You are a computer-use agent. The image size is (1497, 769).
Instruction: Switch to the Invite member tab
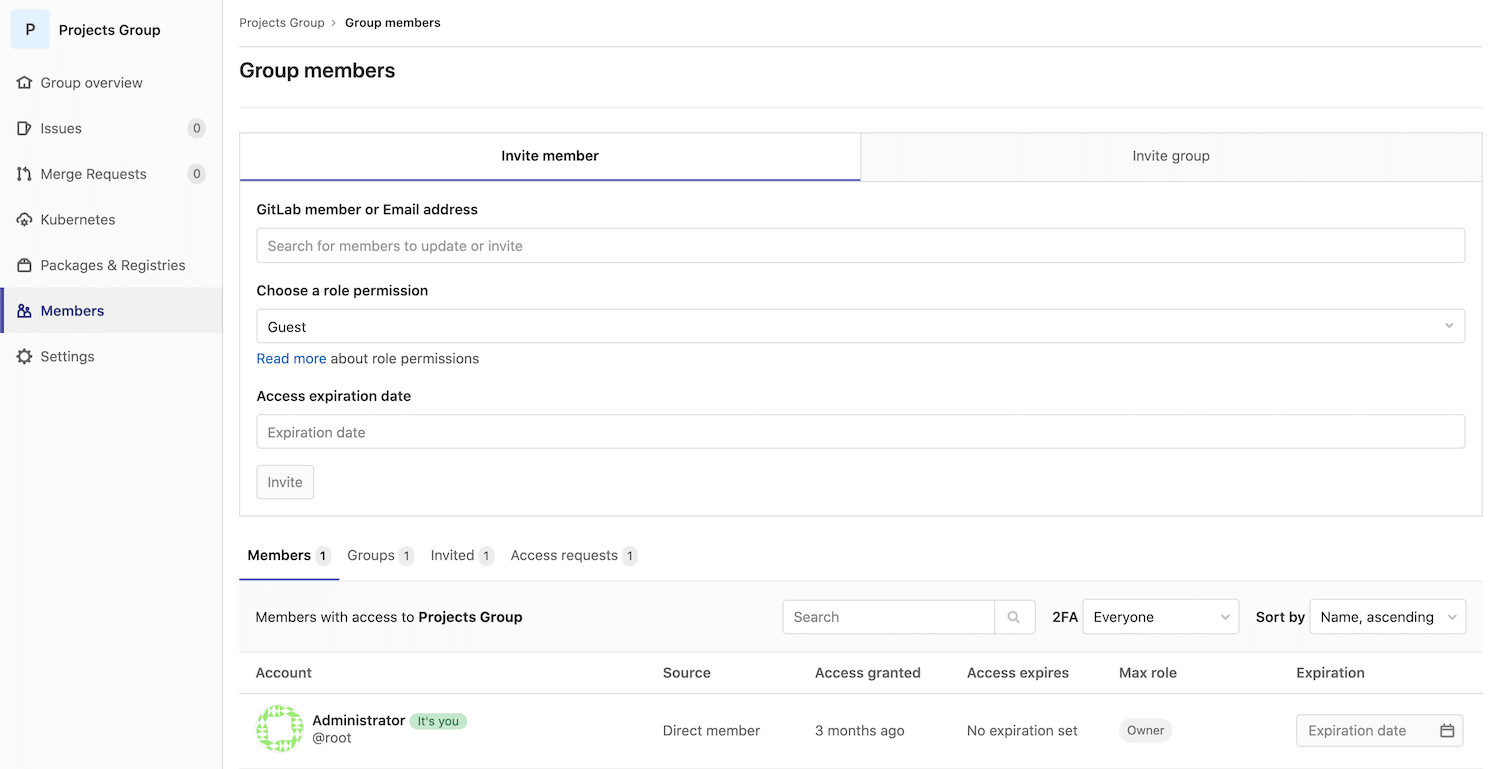[550, 156]
